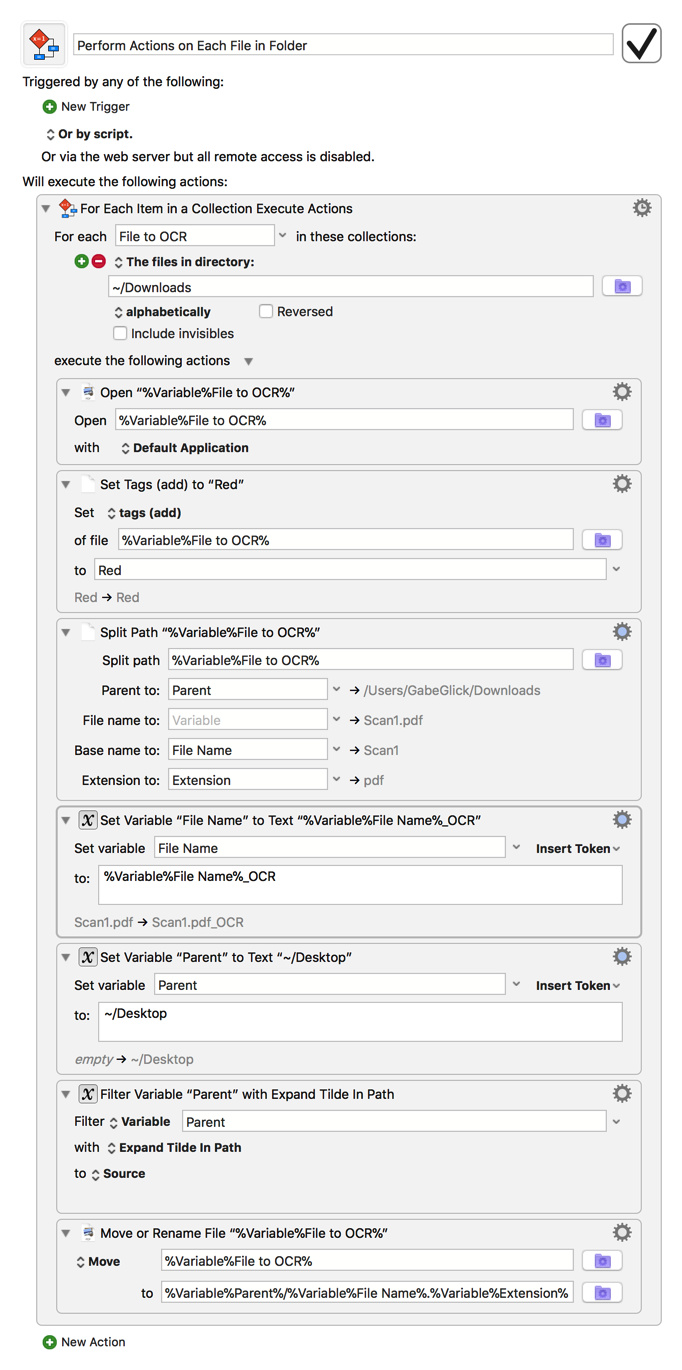682x1370 pixels.
Task: Open 'Base name to' variable dropdown
Action: [336, 750]
